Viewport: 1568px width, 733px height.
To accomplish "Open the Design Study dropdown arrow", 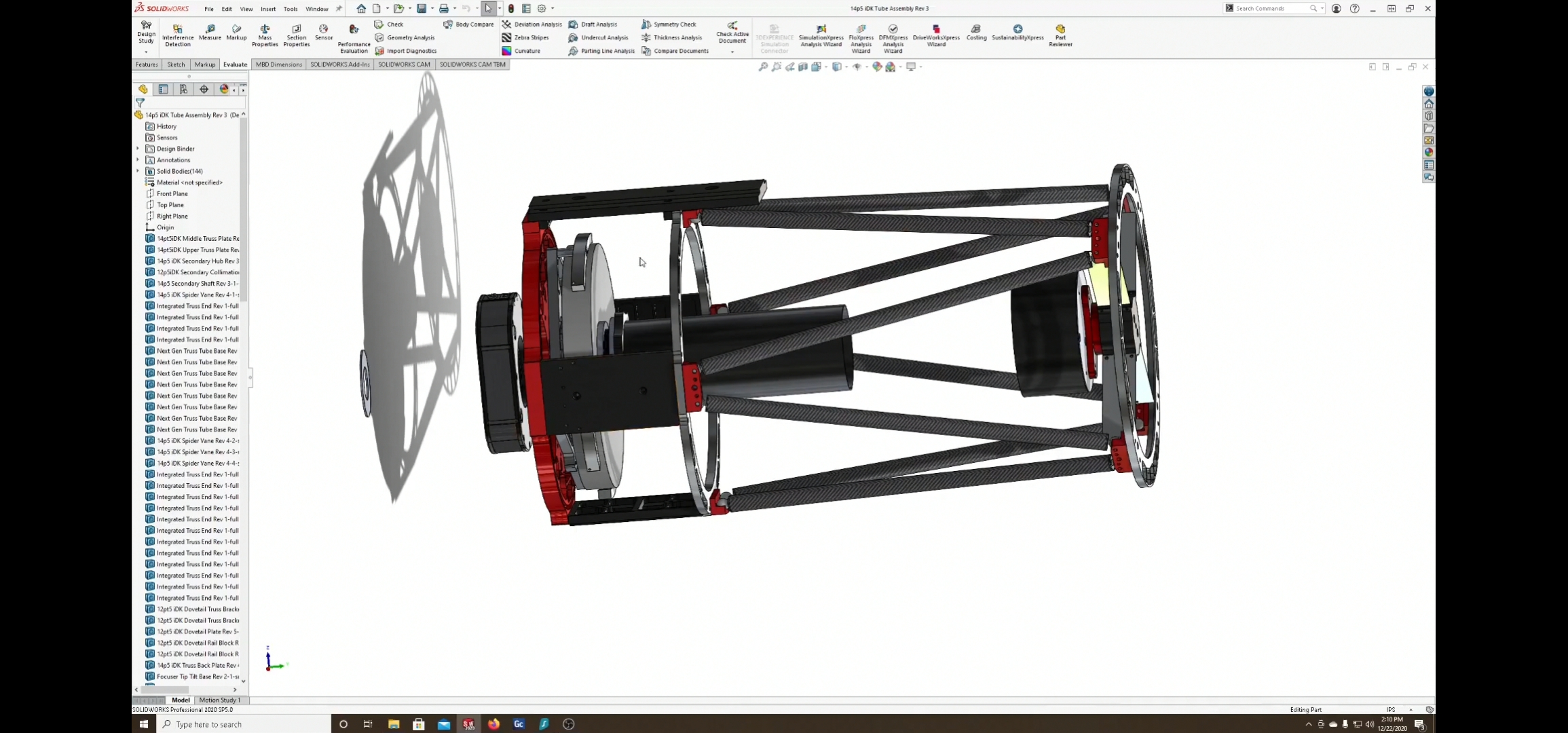I will pyautogui.click(x=146, y=52).
